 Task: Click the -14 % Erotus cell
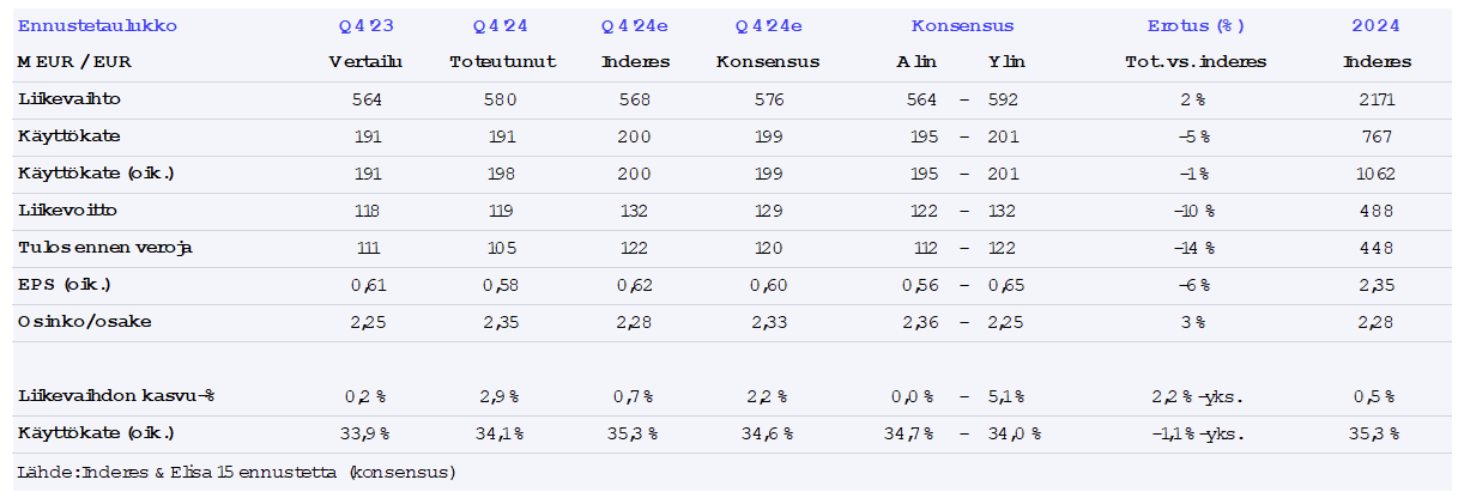pos(1195,248)
